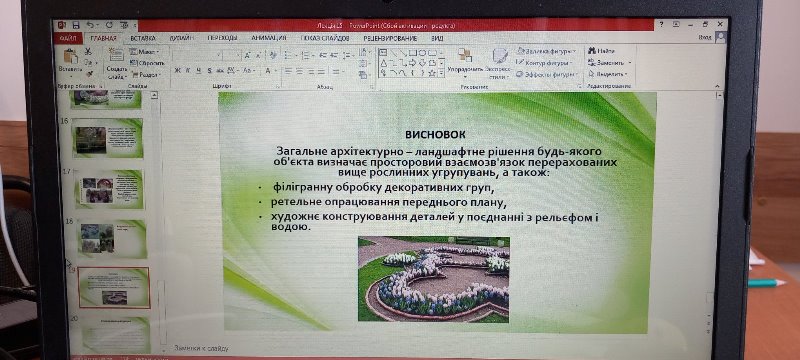Open the align text vertically icon
The image size is (800, 360).
pos(364,64)
